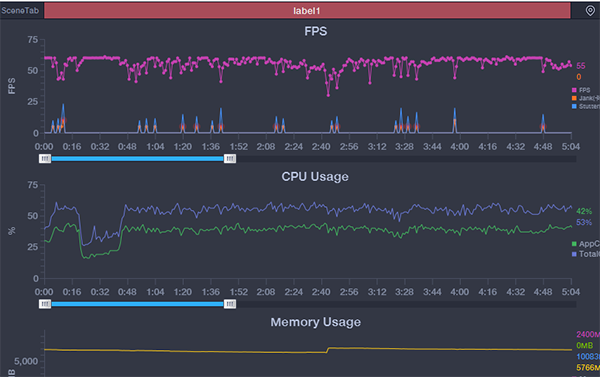Click the blue 10083 memory value
The height and width of the screenshot is (377, 600).
pos(588,357)
